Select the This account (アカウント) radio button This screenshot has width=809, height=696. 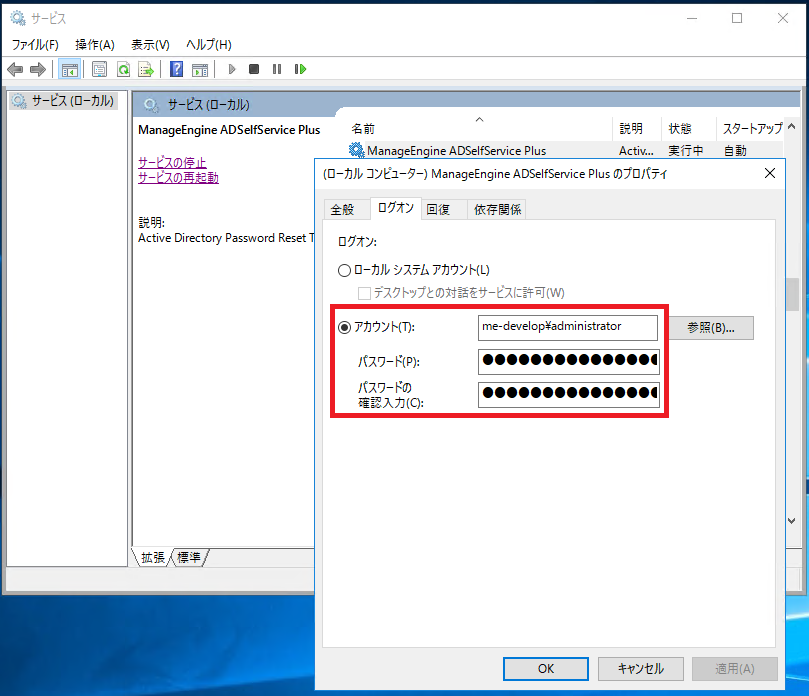click(x=344, y=327)
